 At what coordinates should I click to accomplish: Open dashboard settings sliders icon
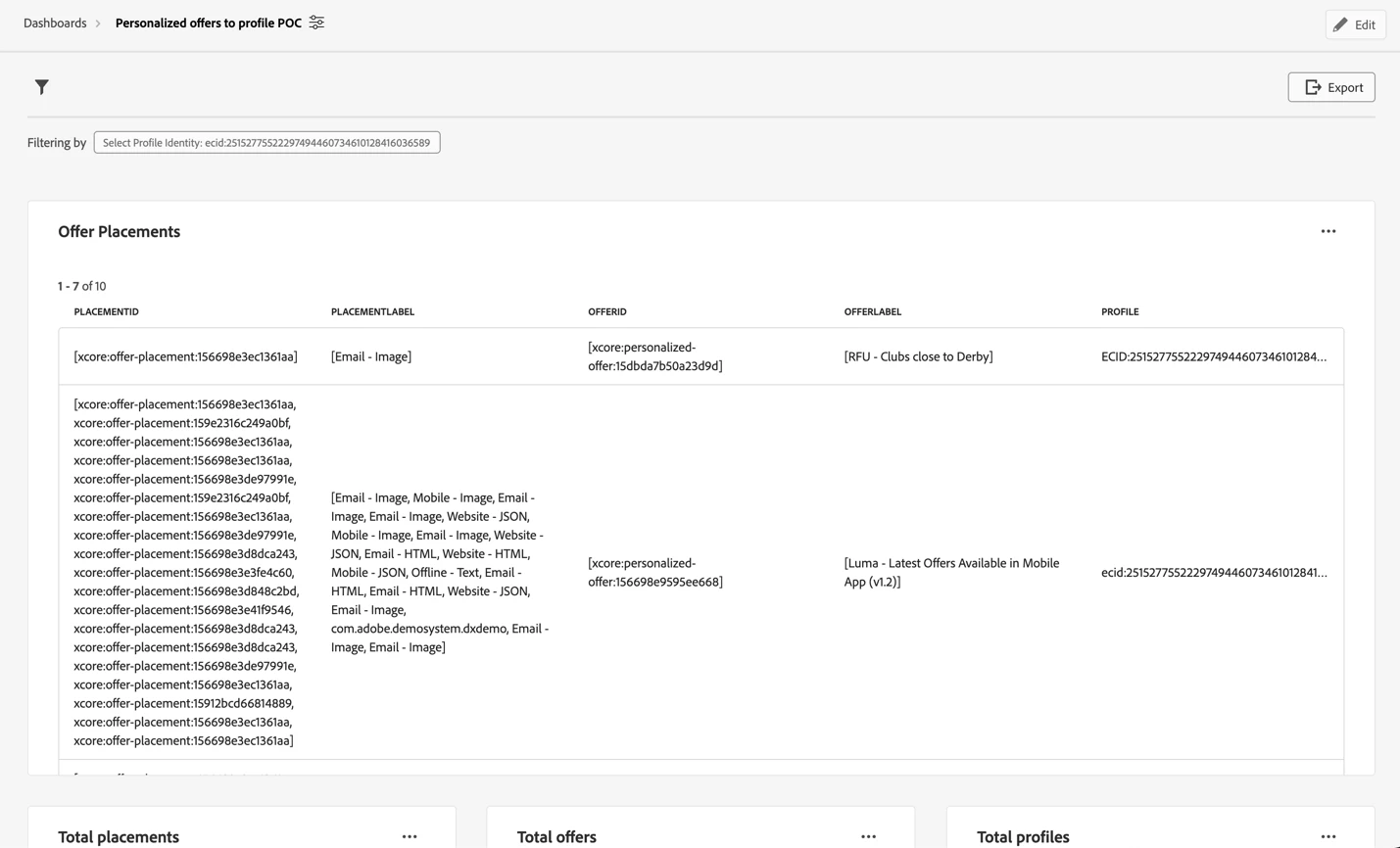pyautogui.click(x=316, y=23)
